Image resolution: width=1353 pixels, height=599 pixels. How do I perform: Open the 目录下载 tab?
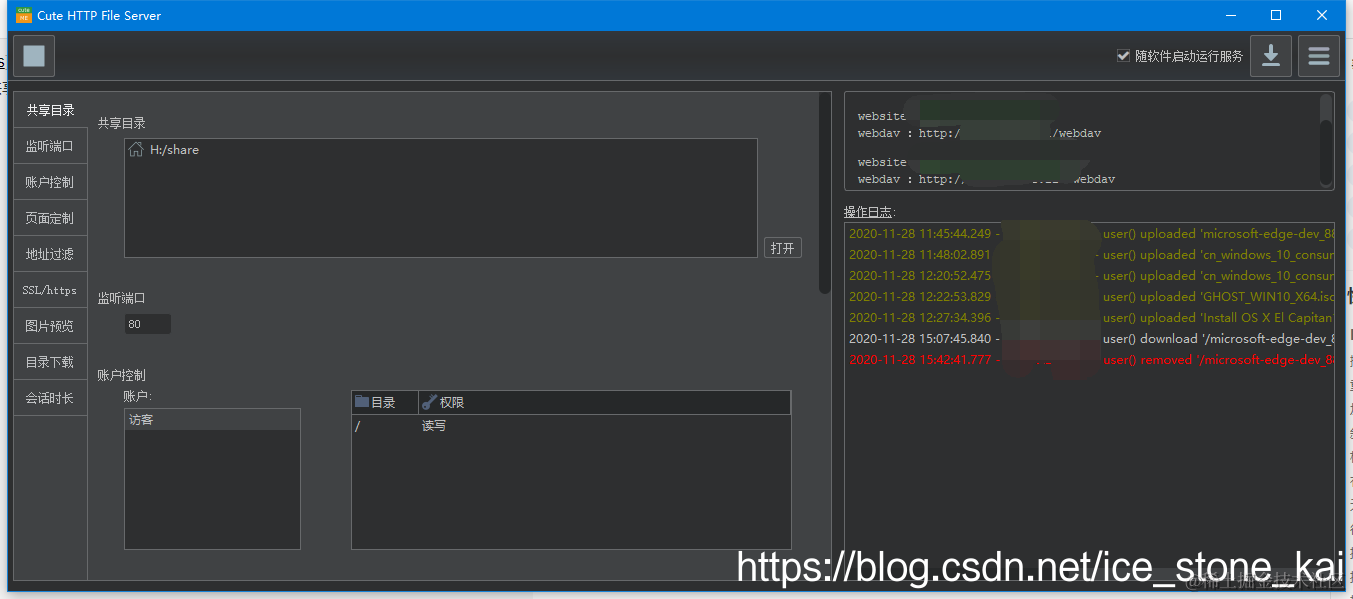tap(50, 362)
